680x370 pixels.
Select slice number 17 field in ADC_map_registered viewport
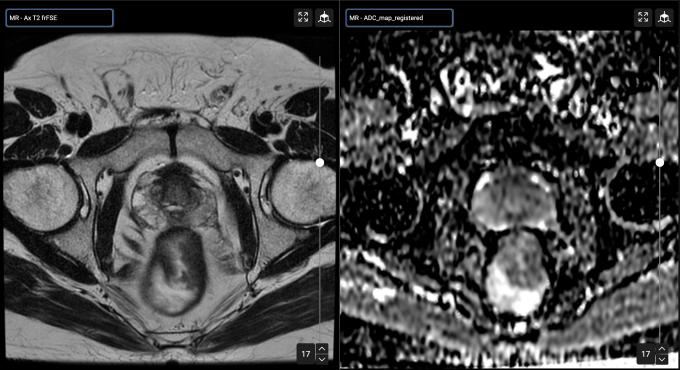tap(646, 354)
